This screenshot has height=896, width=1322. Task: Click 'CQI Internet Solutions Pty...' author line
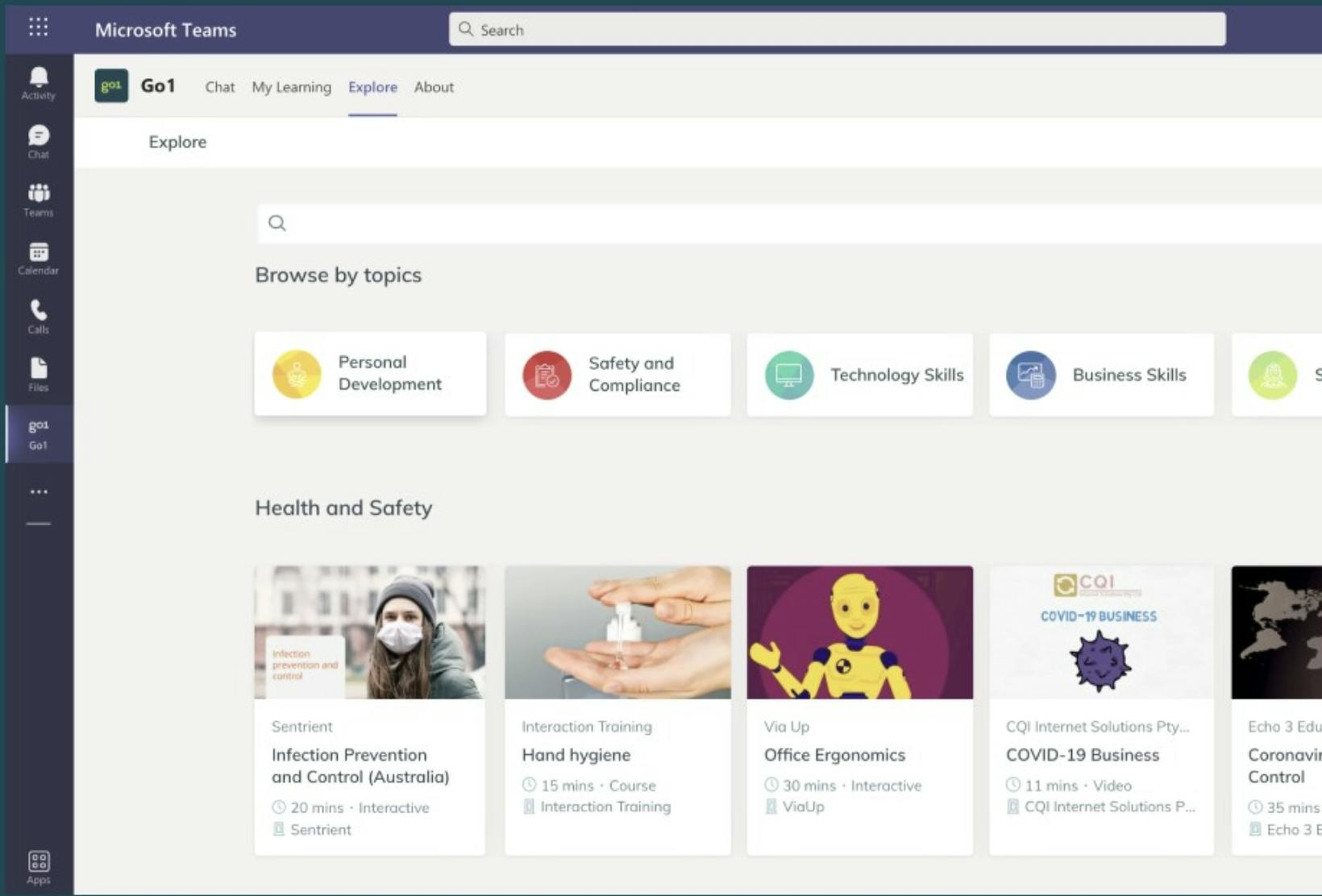(x=1098, y=727)
